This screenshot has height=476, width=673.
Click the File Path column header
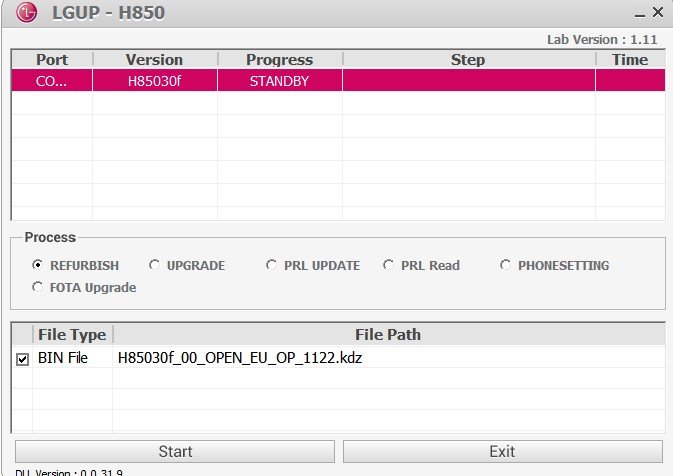coord(388,334)
